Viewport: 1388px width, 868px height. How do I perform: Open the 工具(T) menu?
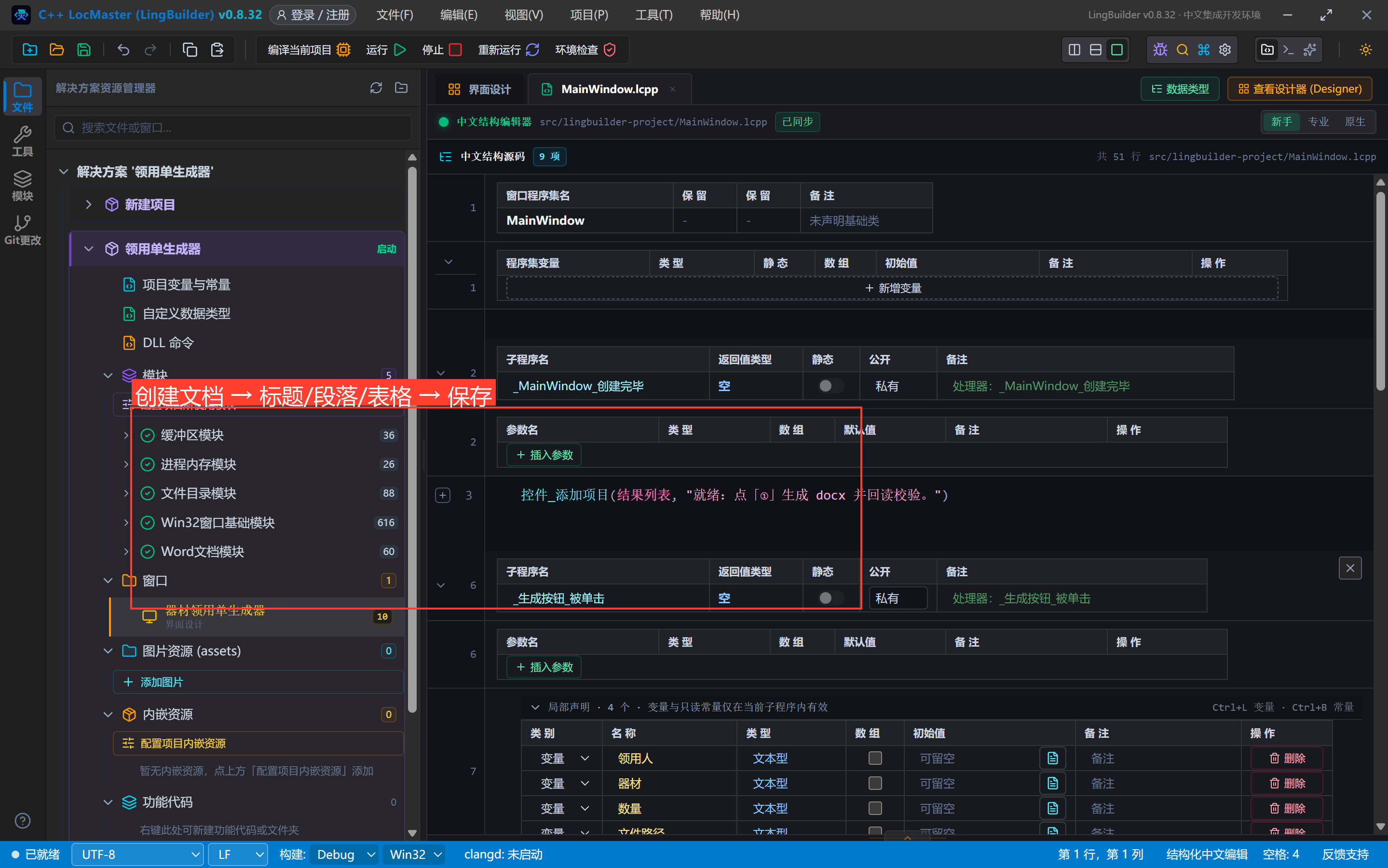click(654, 15)
